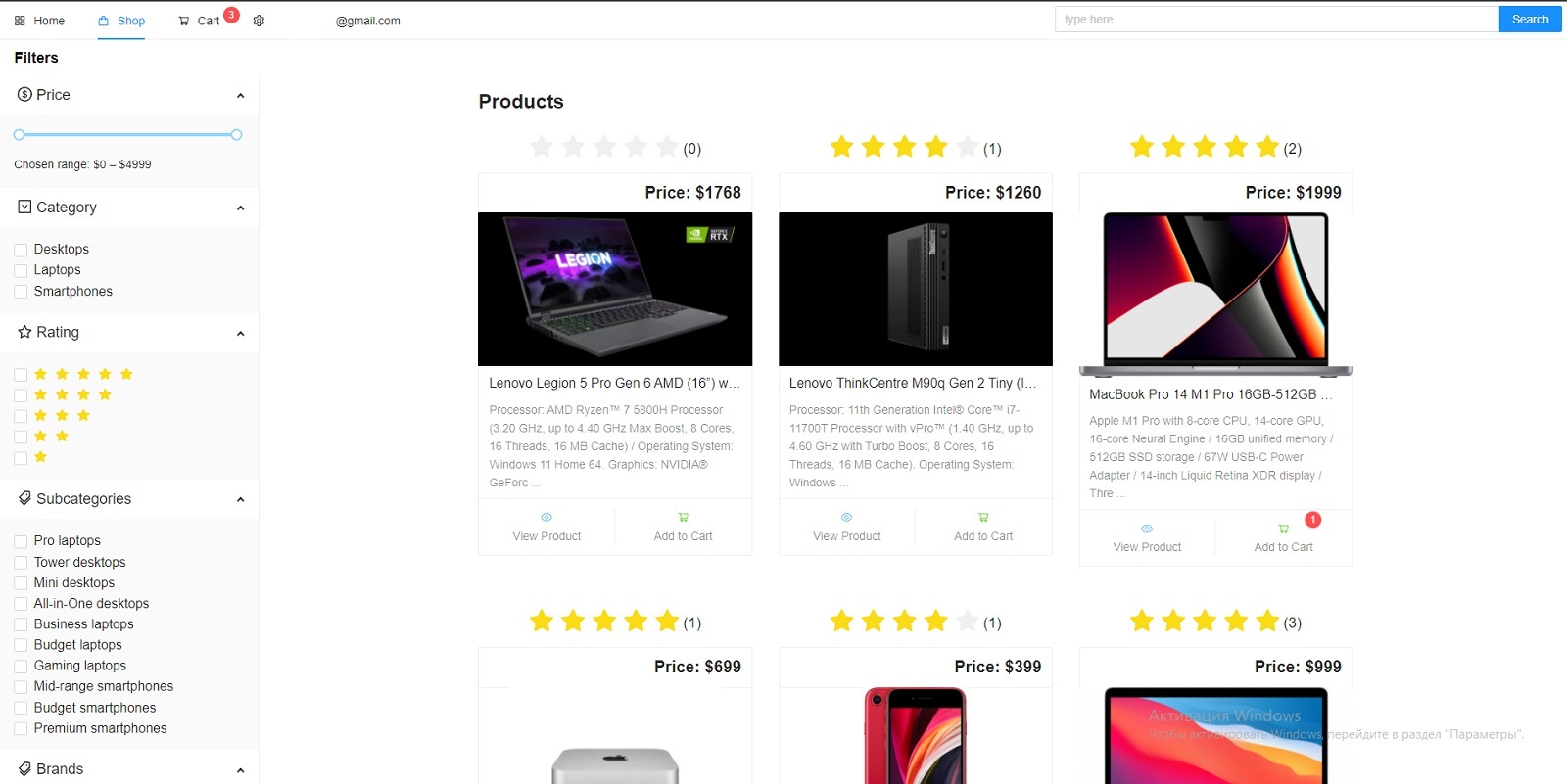Expand the Brands filter section
The height and width of the screenshot is (784, 1567).
pyautogui.click(x=241, y=769)
